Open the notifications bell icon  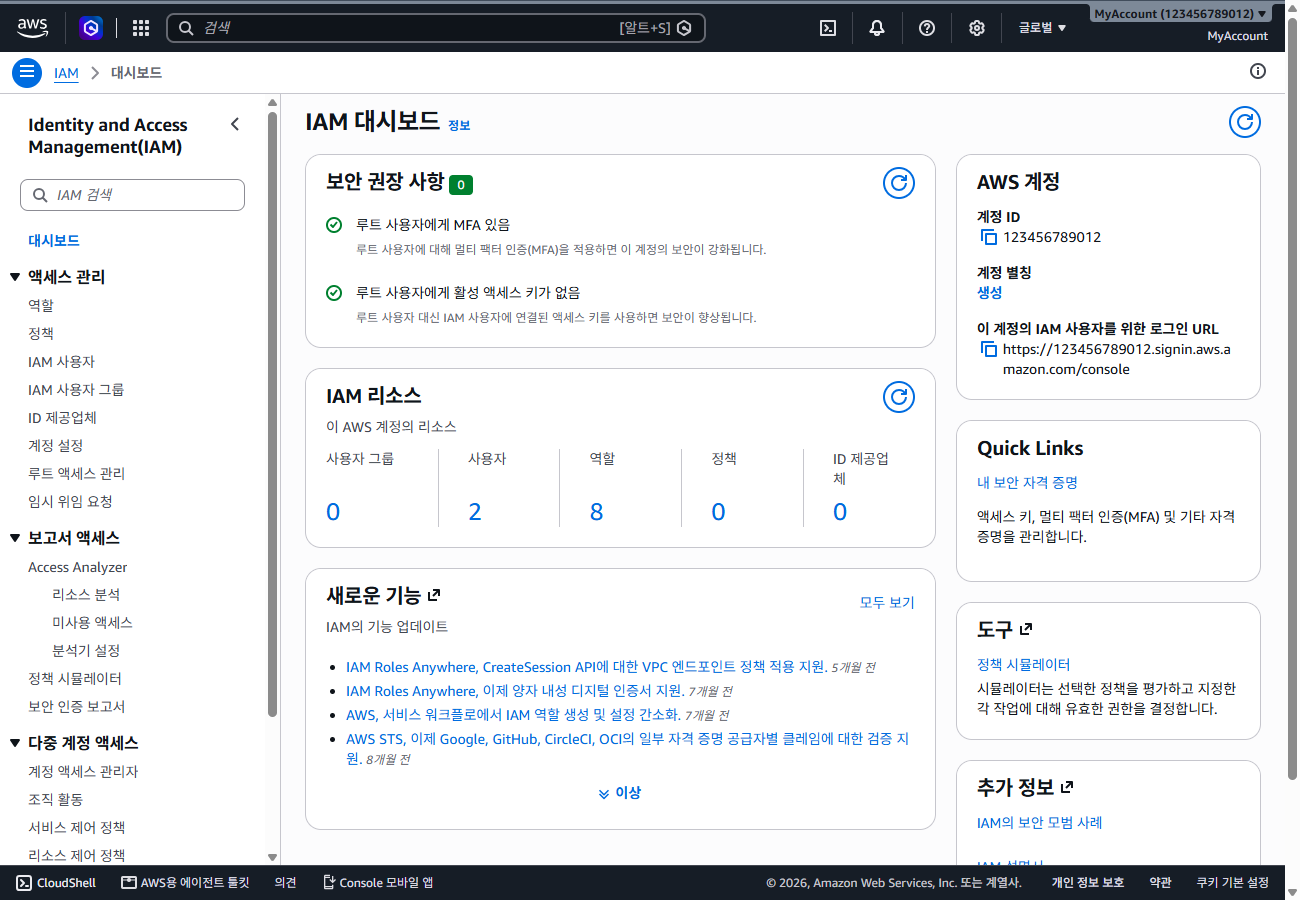pos(877,28)
